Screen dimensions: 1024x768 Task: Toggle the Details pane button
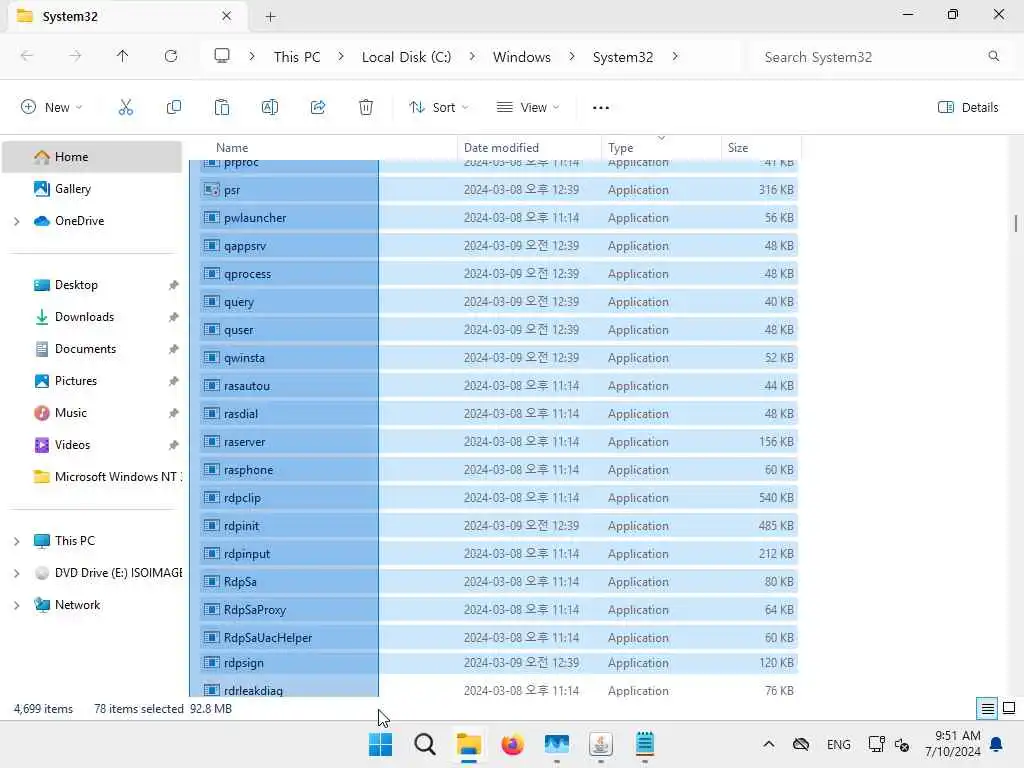click(x=968, y=108)
